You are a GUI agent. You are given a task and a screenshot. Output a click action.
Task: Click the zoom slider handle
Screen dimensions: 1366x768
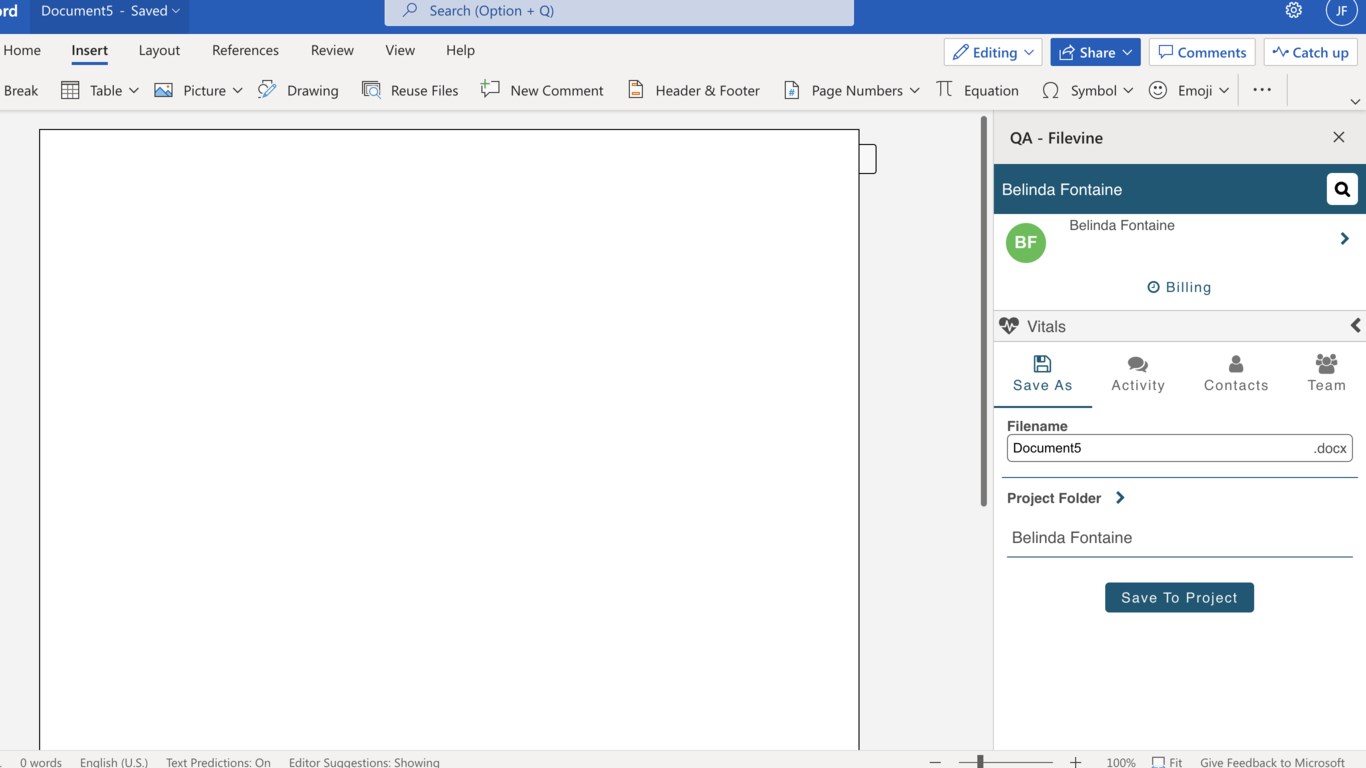coord(980,762)
